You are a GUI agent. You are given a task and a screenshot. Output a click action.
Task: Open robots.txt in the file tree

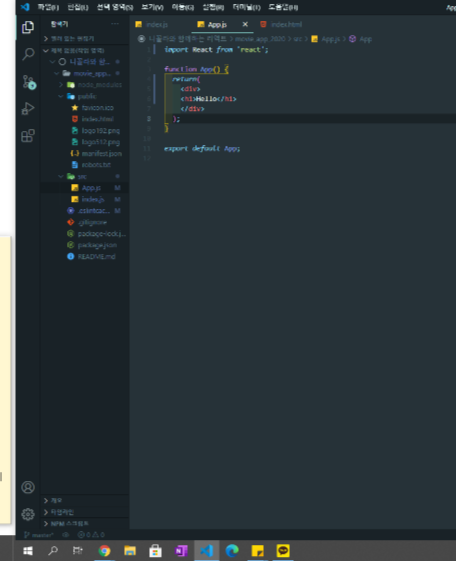(x=84, y=165)
